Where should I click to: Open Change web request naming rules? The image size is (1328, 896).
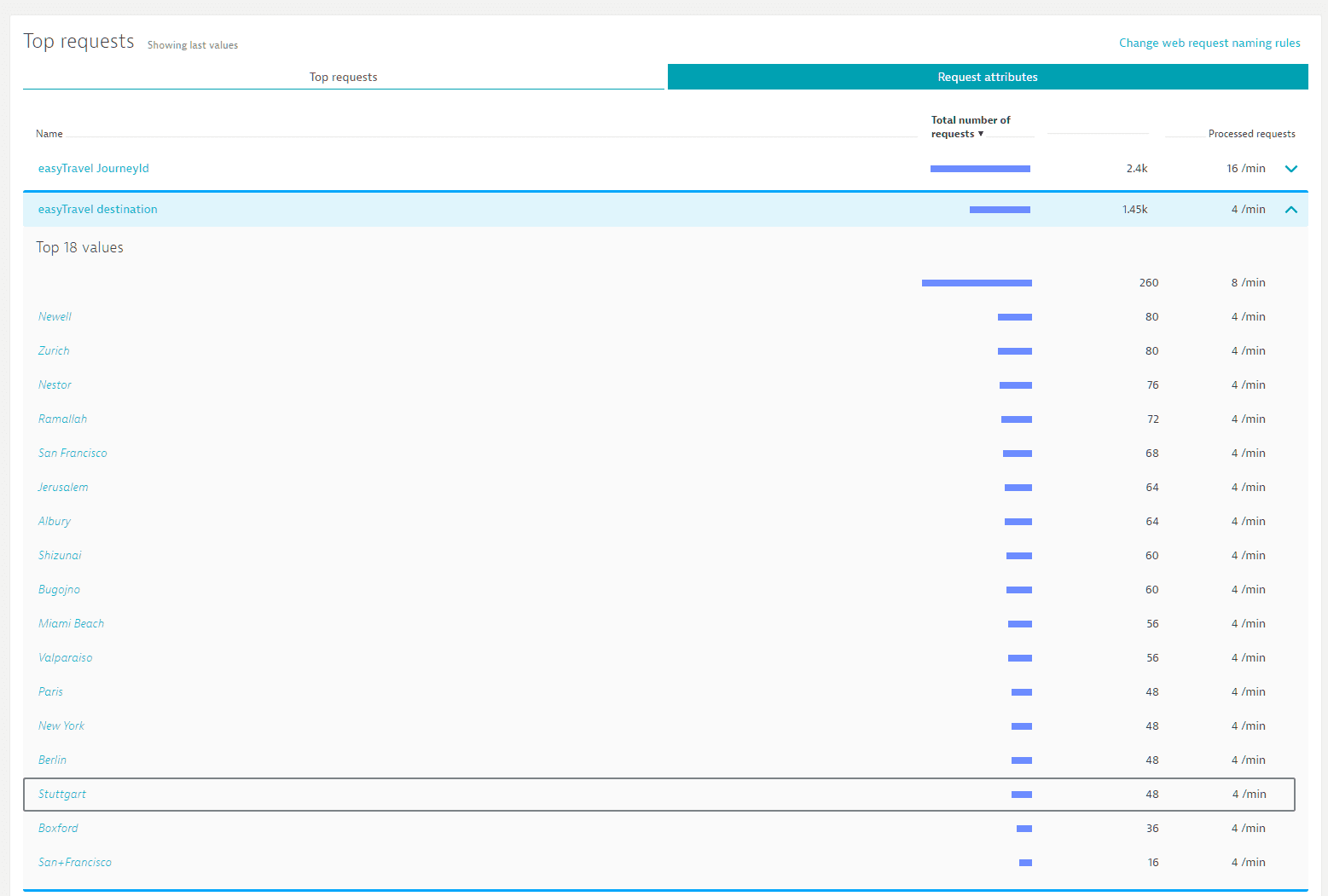pos(1209,43)
